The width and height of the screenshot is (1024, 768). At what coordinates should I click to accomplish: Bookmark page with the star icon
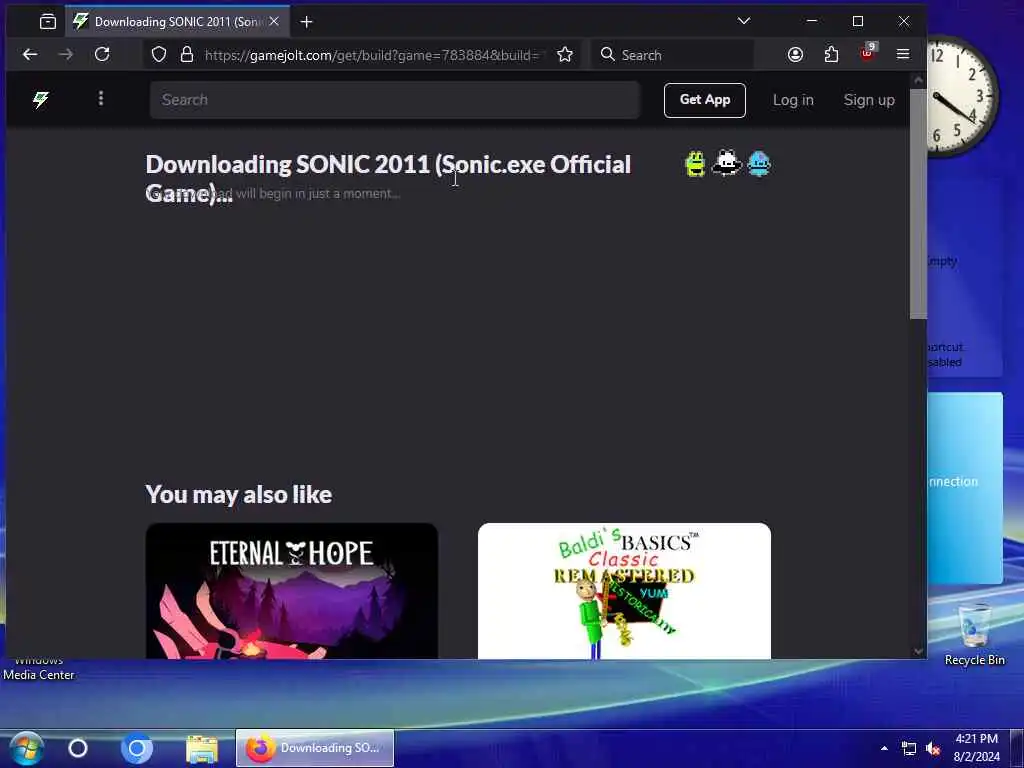(565, 54)
